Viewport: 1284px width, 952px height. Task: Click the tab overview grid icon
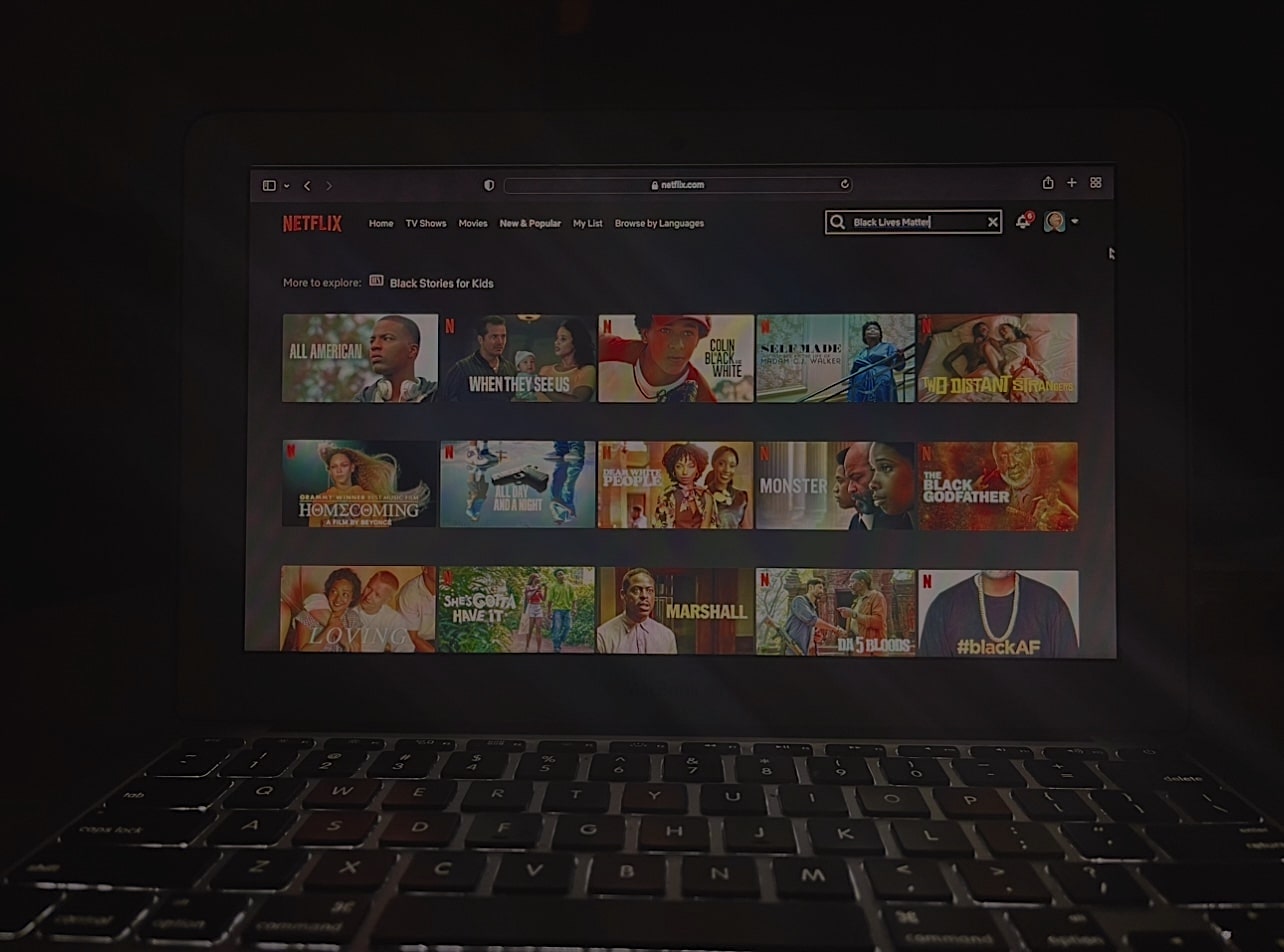1095,183
